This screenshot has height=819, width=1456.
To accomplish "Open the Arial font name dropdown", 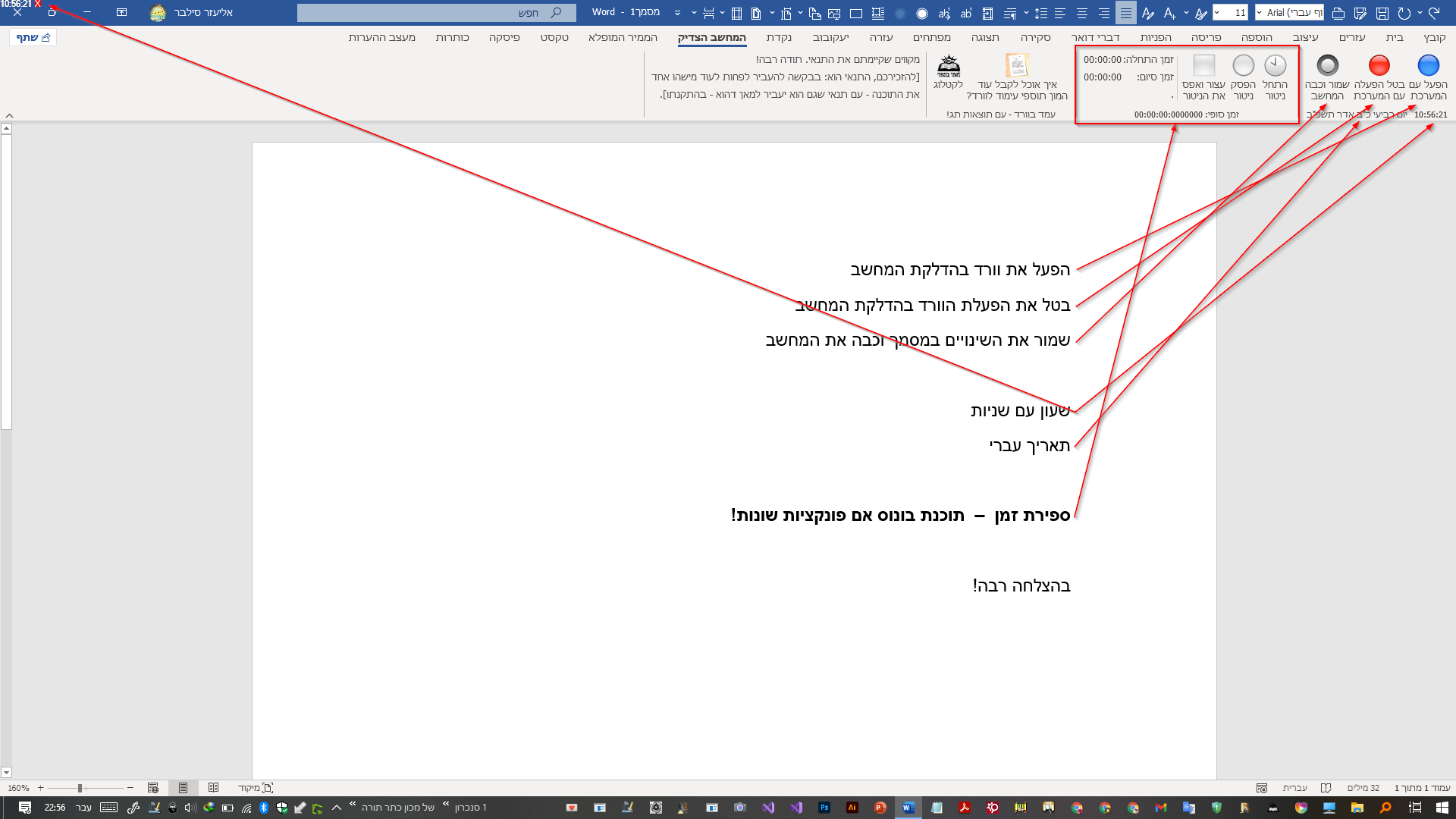I will (1260, 13).
